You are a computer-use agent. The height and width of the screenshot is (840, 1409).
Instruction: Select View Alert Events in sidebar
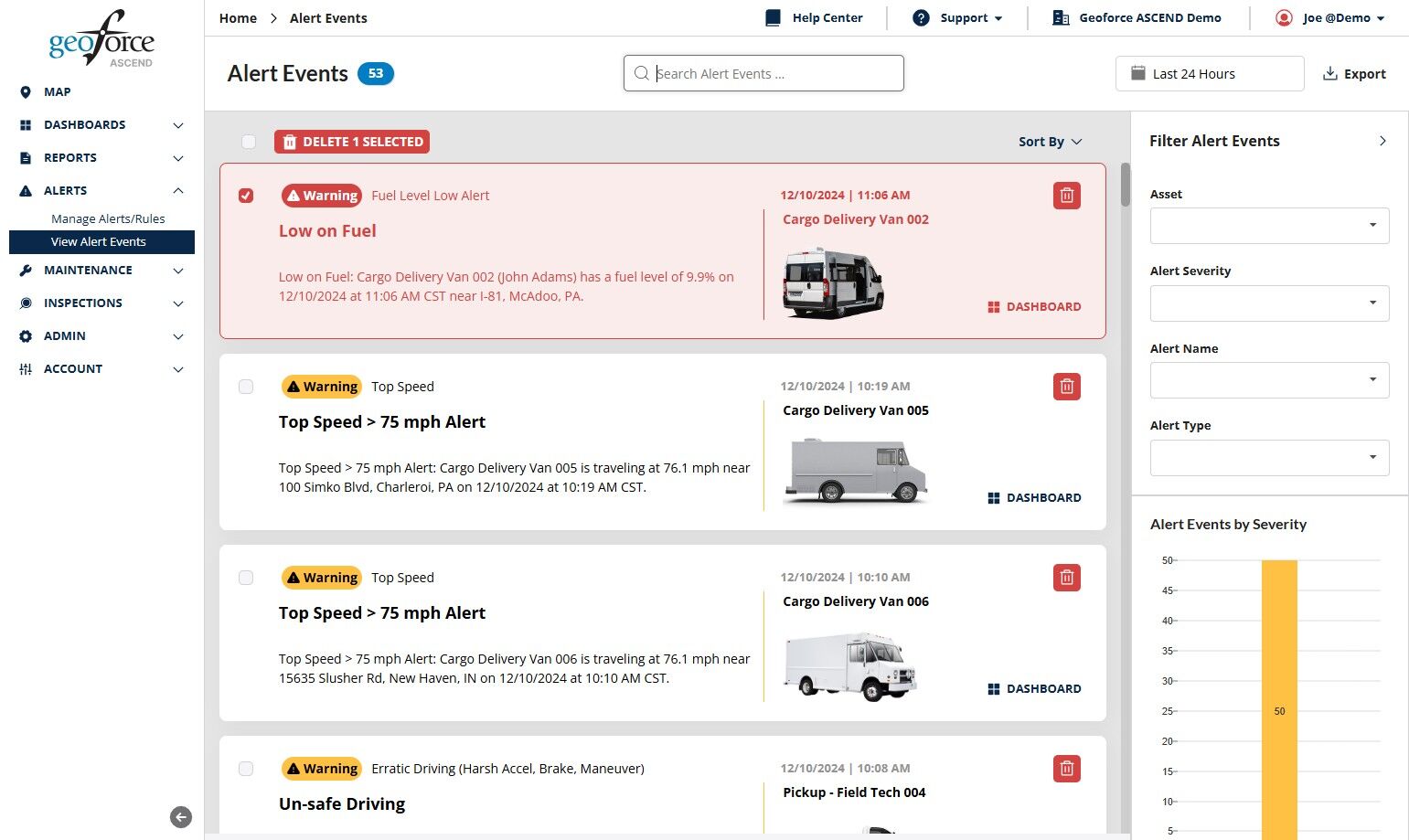point(101,241)
